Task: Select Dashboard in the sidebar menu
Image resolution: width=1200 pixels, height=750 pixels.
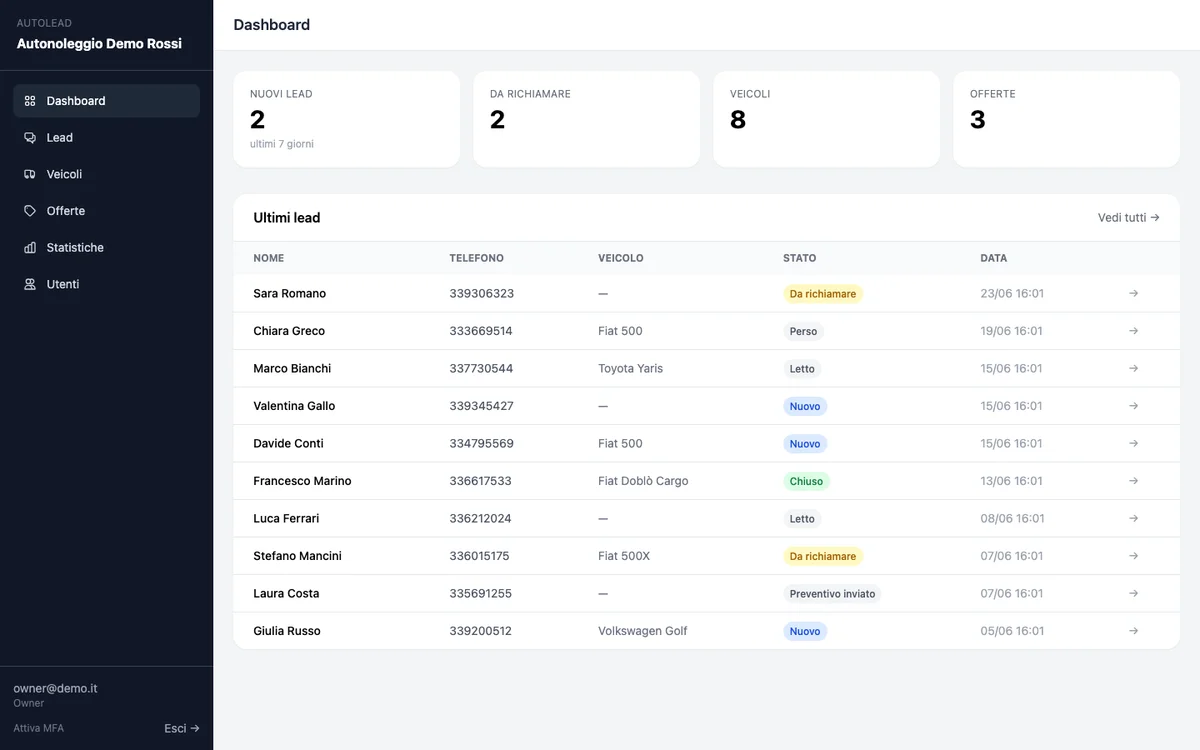Action: point(106,101)
